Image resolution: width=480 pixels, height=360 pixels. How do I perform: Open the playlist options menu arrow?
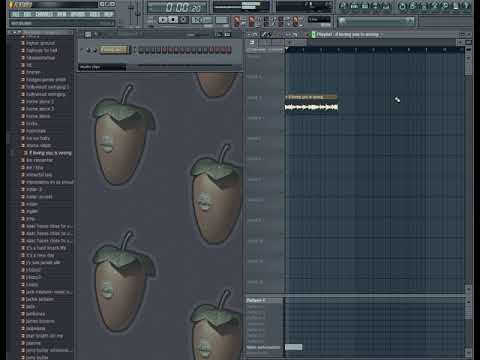pyautogui.click(x=249, y=35)
